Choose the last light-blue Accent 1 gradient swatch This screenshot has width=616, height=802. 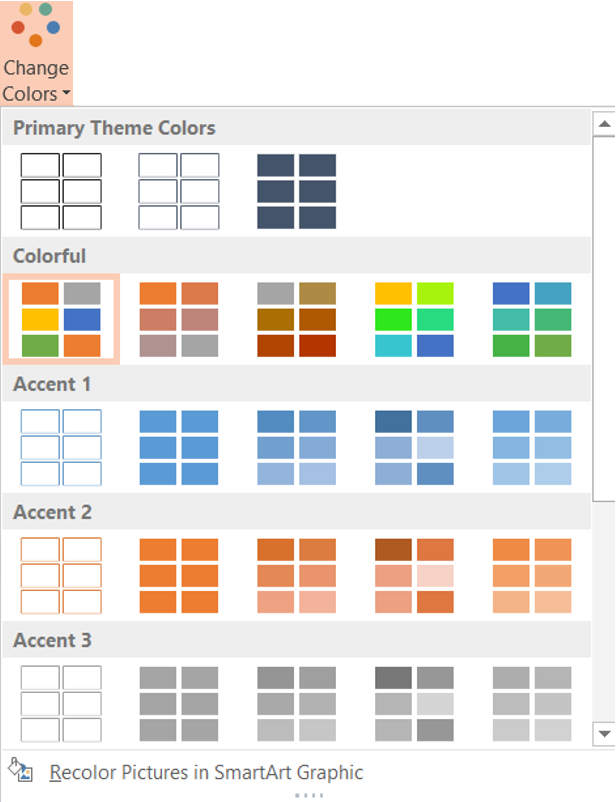532,448
